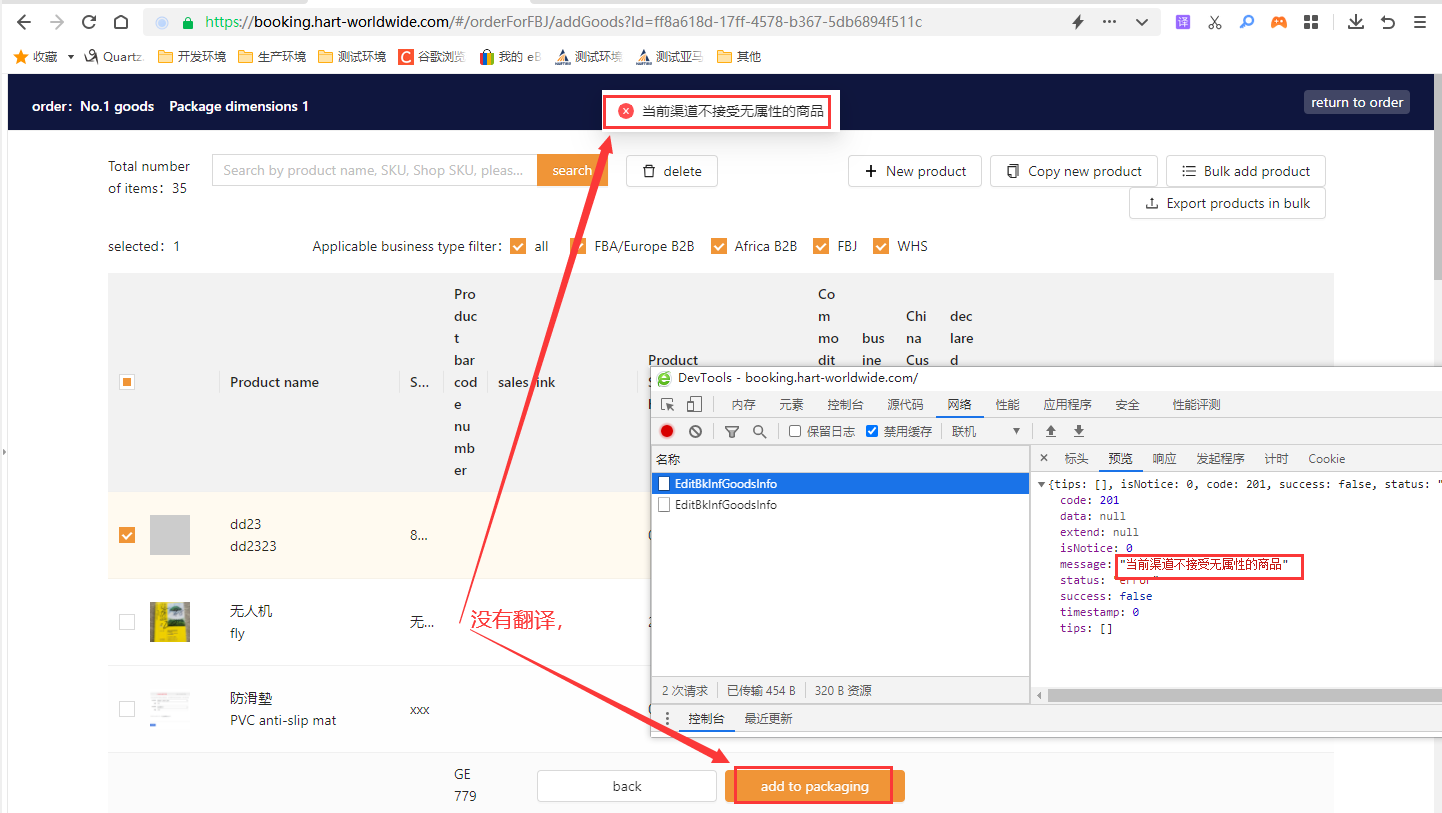Enable the 保留日志 preserve log checkbox
The width and height of the screenshot is (1442, 813).
pyautogui.click(x=795, y=431)
